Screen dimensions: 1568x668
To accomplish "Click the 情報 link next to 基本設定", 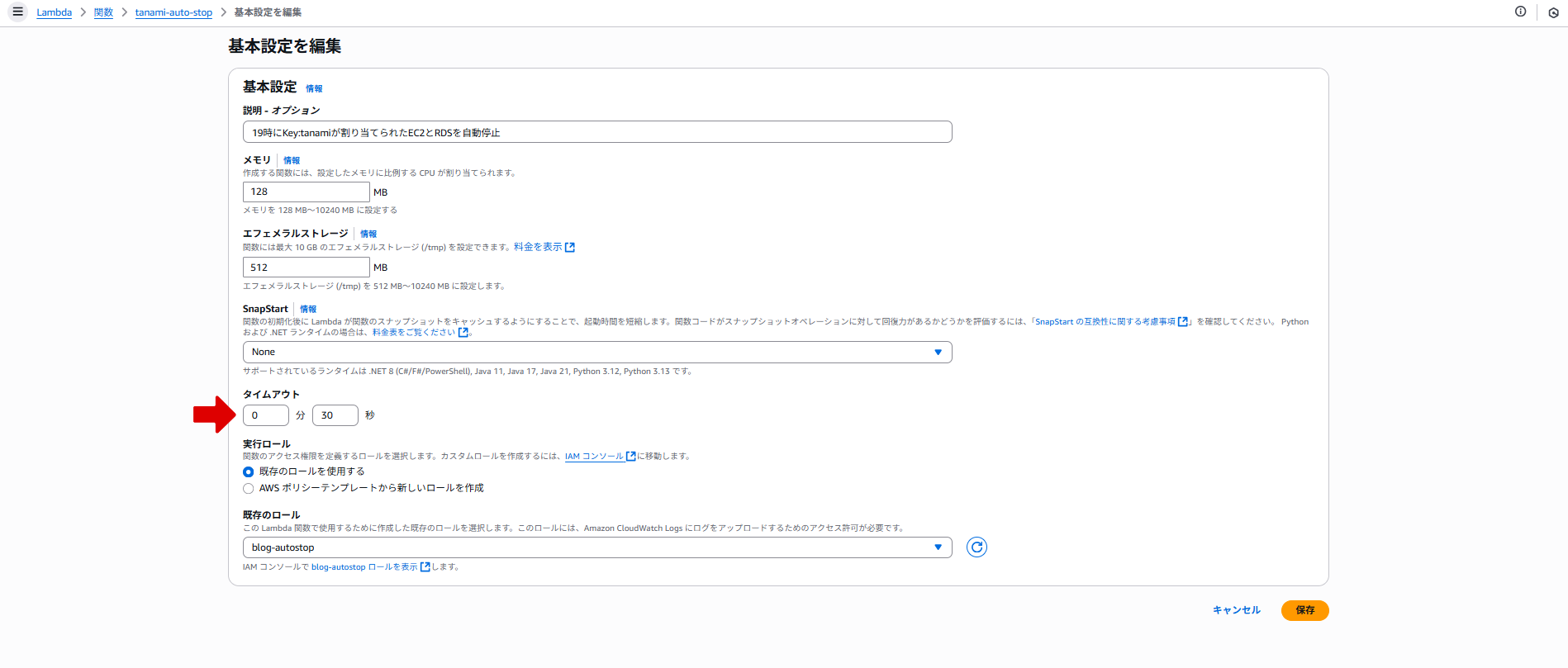I will click(314, 88).
